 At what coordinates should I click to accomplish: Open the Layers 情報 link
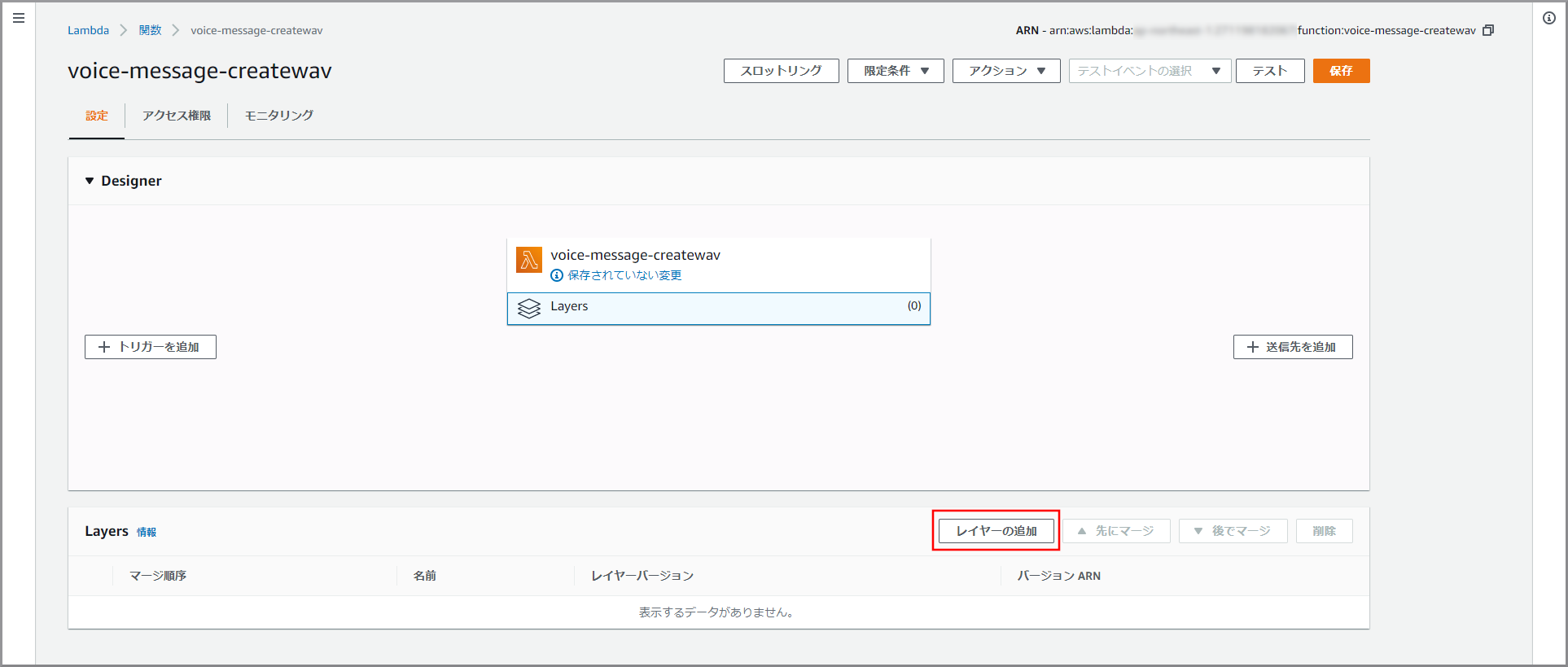tap(147, 532)
